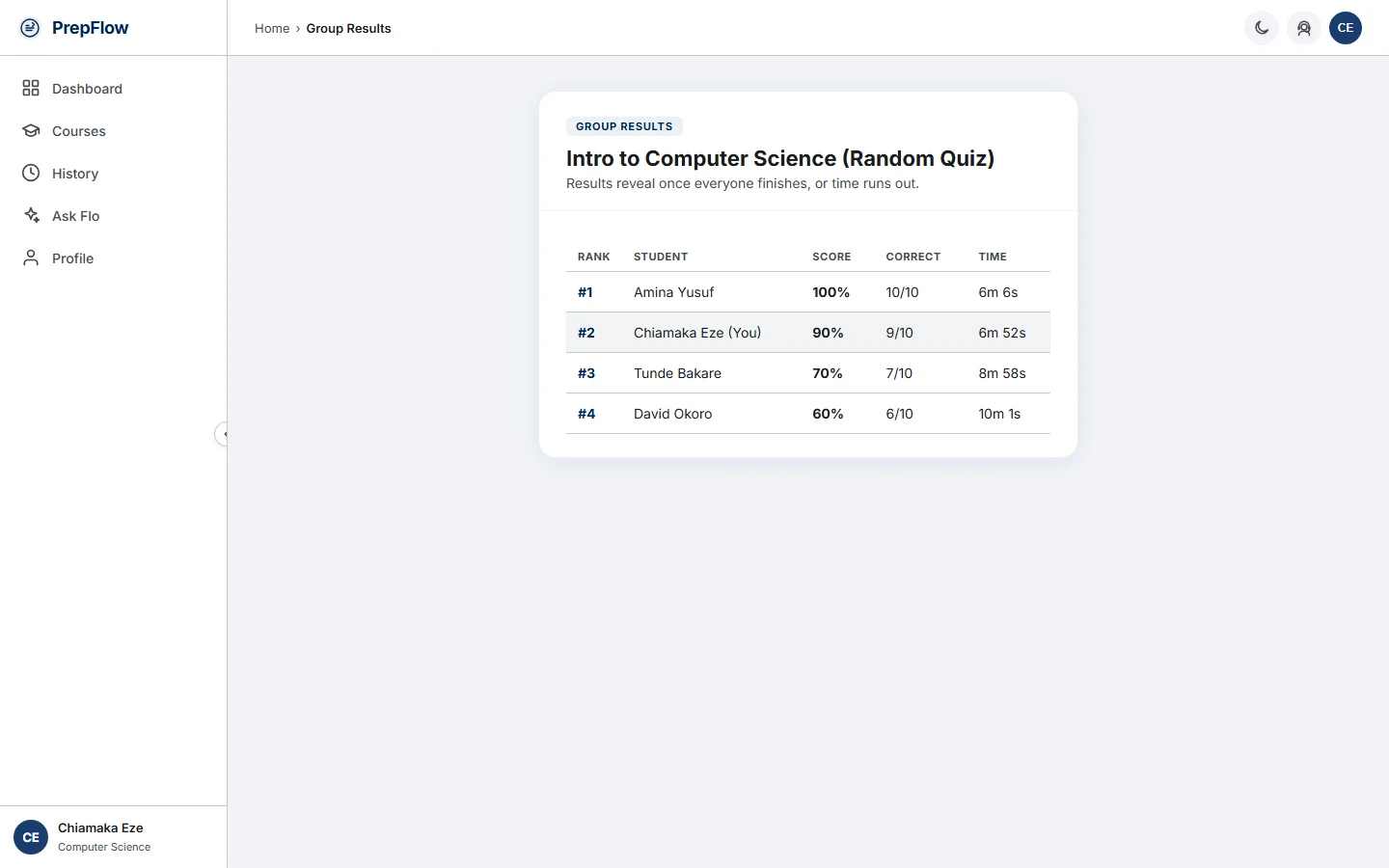Click the Chiamaka Eze name in the sidebar footer
Viewport: 1389px width, 868px height.
point(100,827)
